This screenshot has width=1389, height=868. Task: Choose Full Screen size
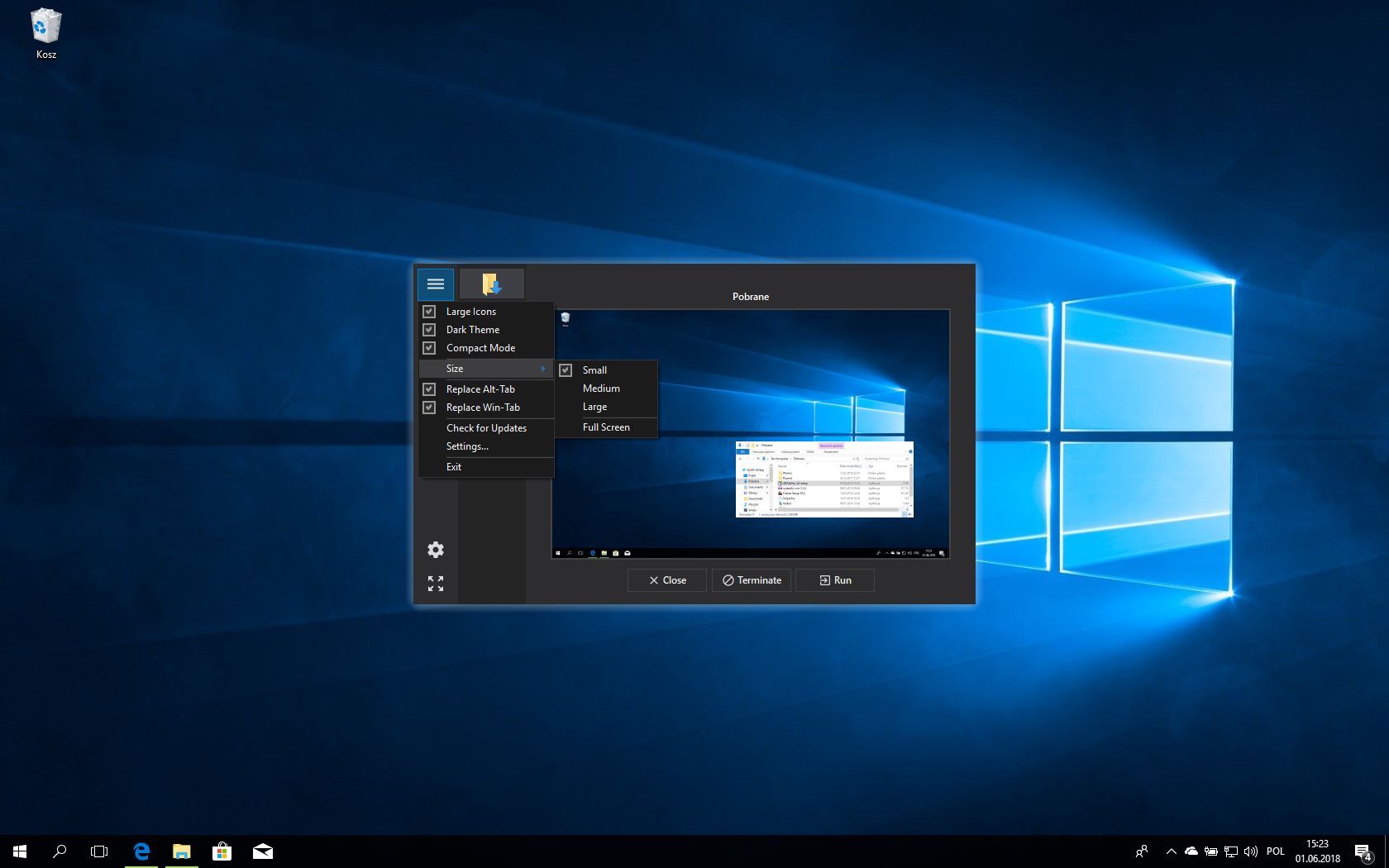[x=607, y=427]
